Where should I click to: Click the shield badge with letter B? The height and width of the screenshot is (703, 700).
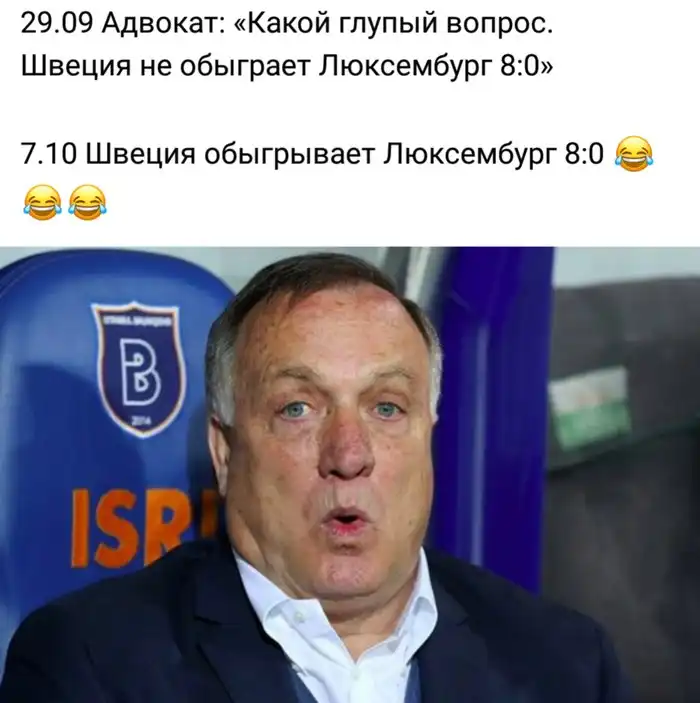point(138,369)
